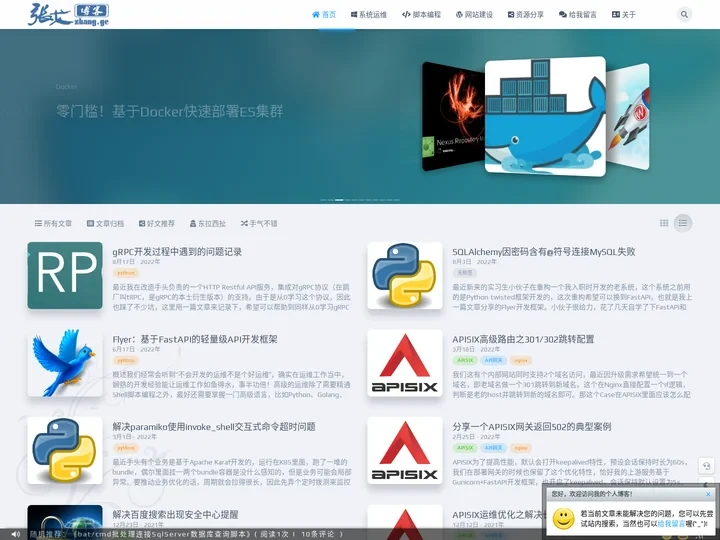This screenshot has height=540, width=720.
Task: Click the zhang.ge blog logo
Action: coord(68,15)
